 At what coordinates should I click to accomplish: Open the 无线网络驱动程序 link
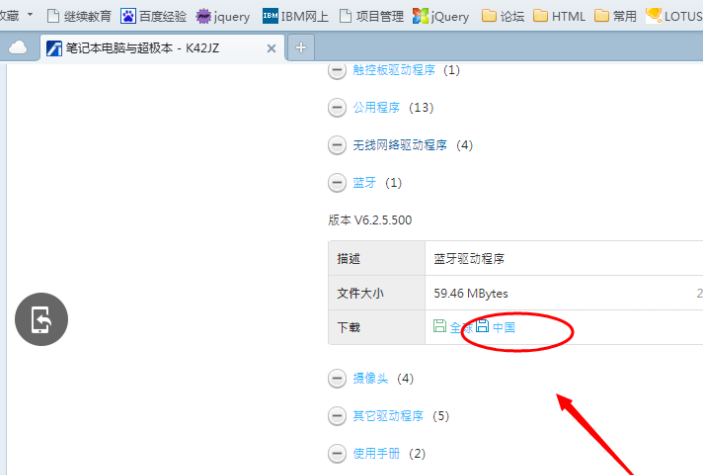click(x=399, y=145)
